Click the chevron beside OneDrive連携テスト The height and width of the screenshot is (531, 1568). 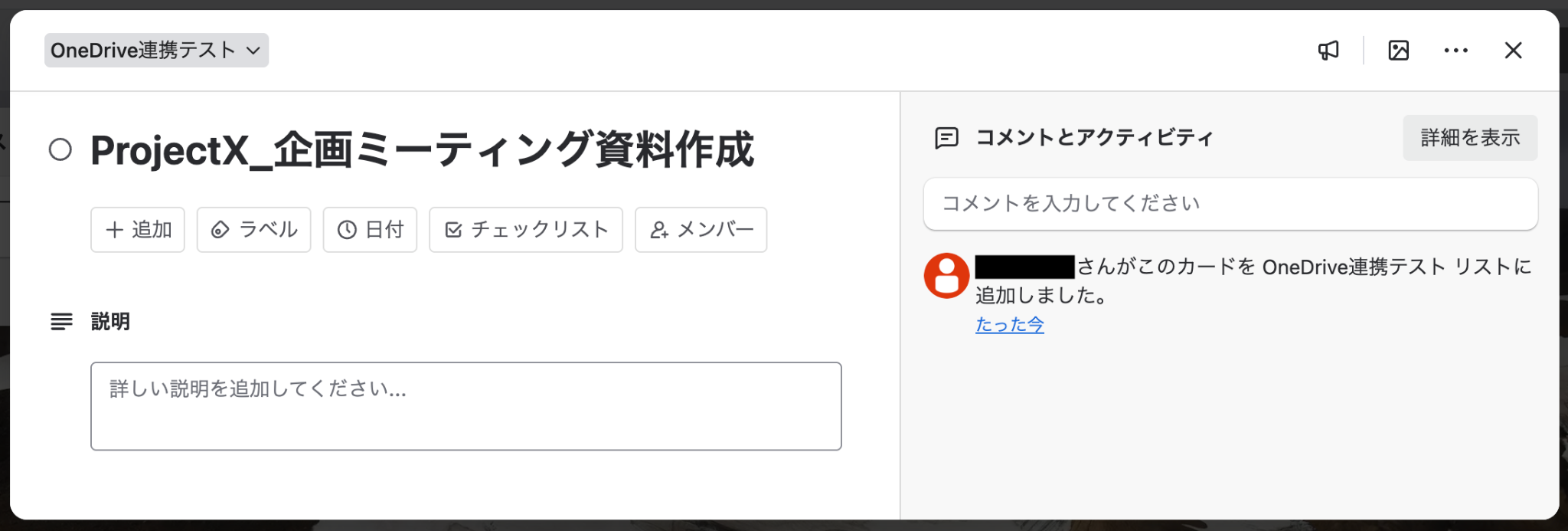coord(253,51)
